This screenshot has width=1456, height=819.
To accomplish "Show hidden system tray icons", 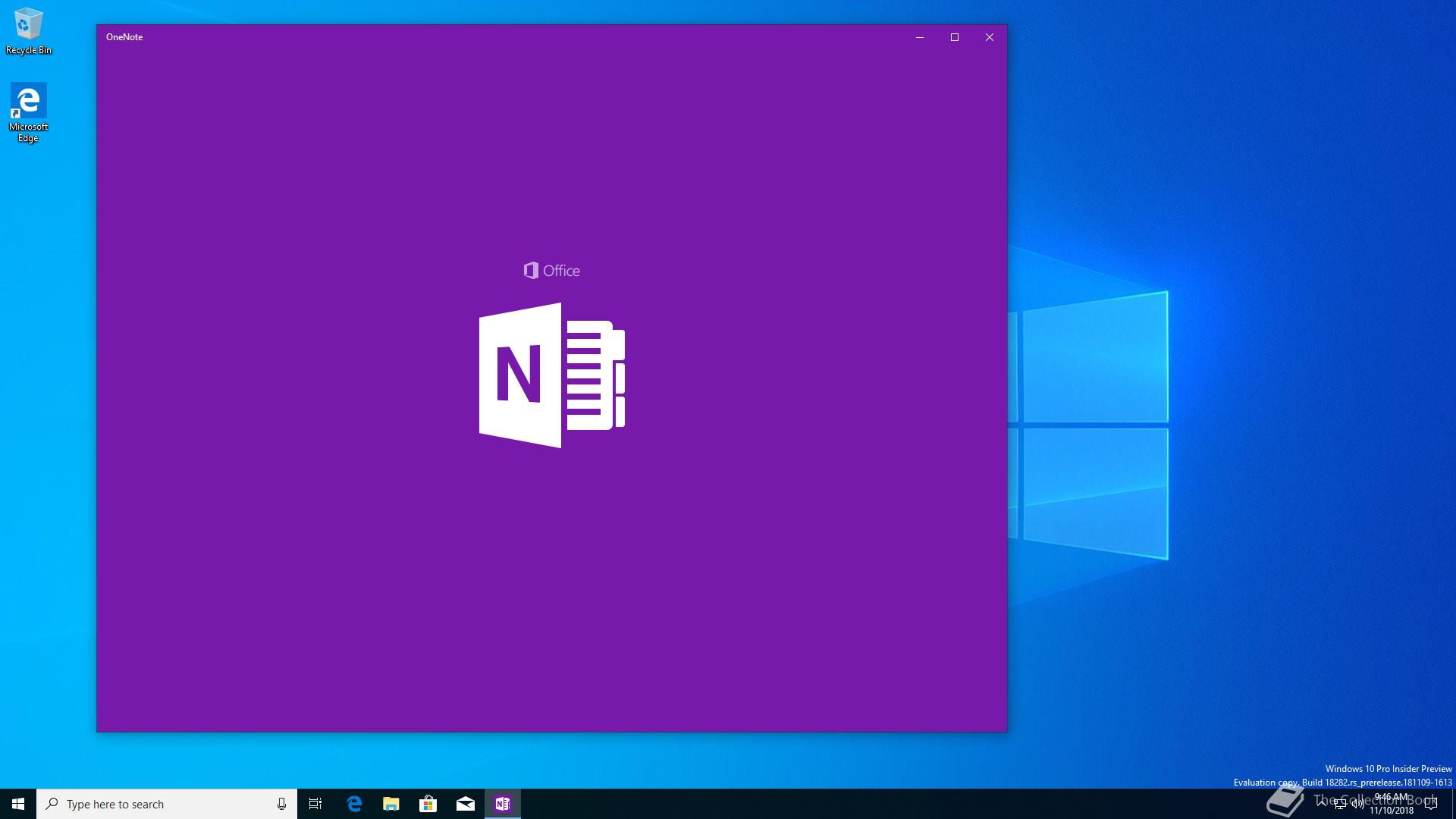I will (x=1322, y=804).
